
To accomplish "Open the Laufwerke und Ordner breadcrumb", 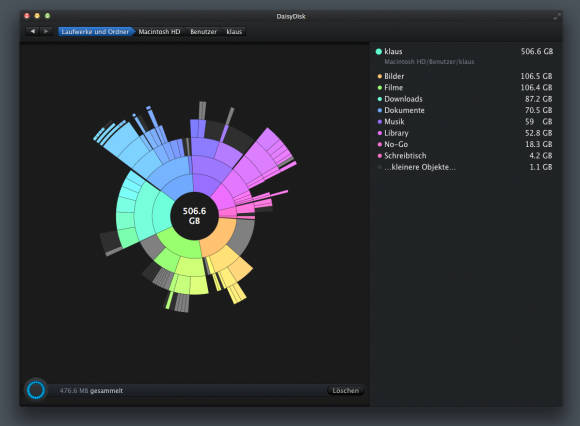I will pos(95,32).
